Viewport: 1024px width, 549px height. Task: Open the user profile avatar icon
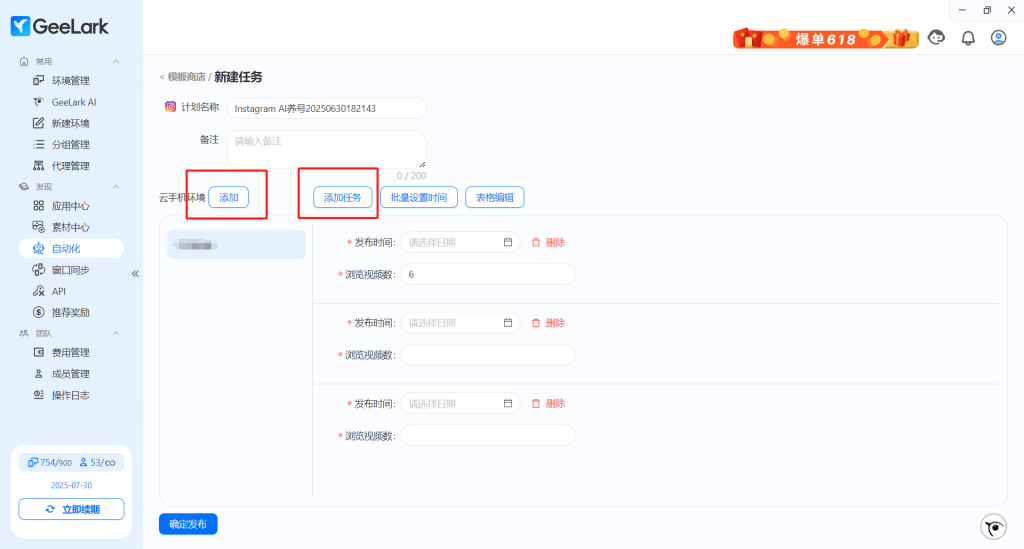[998, 38]
